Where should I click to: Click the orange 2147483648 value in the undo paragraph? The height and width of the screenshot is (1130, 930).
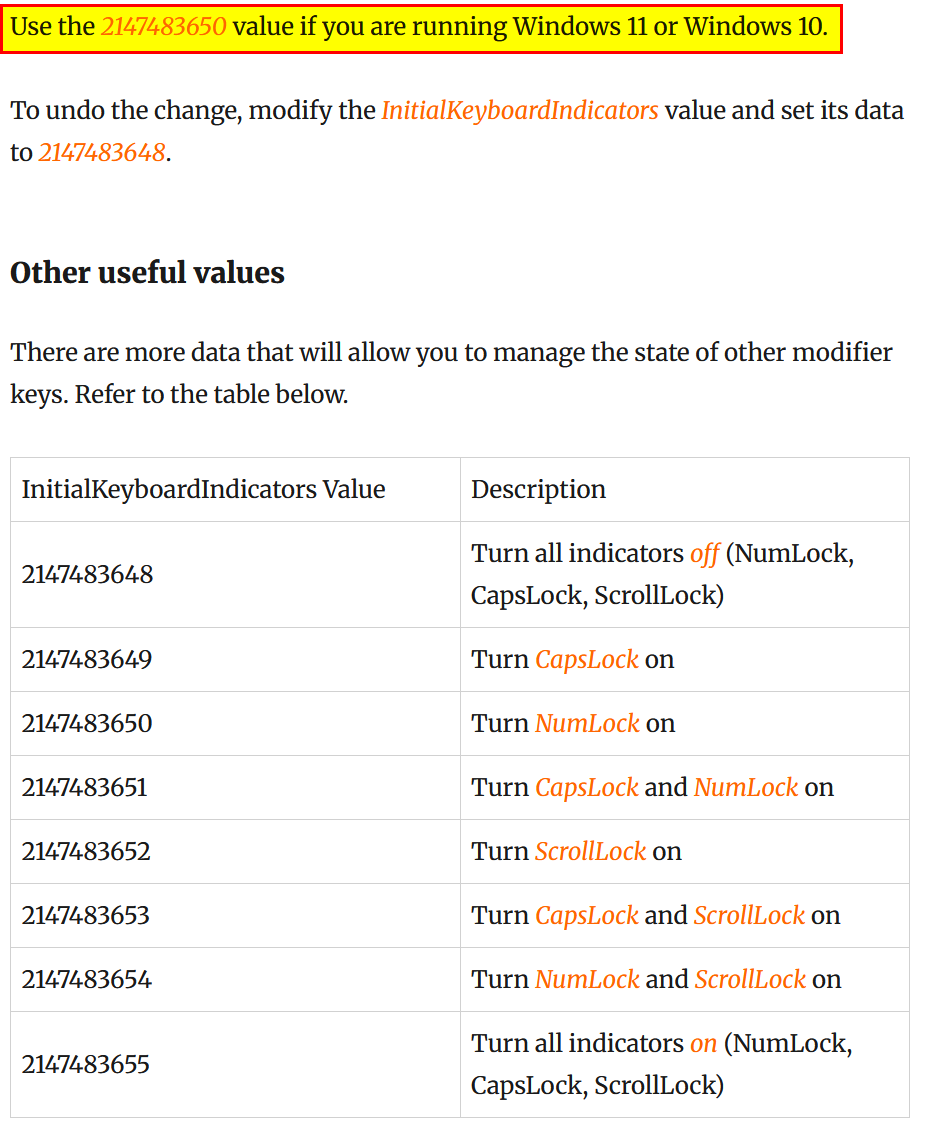(102, 153)
